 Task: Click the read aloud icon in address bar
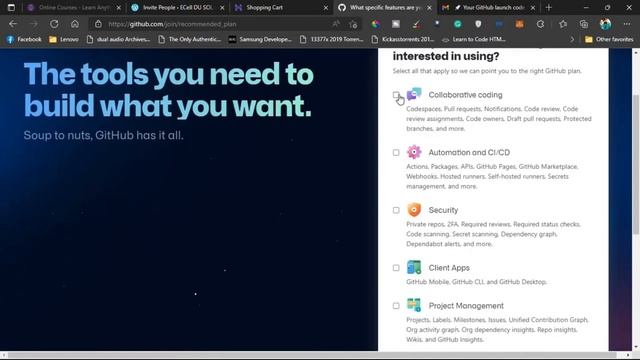pyautogui.click(x=336, y=24)
